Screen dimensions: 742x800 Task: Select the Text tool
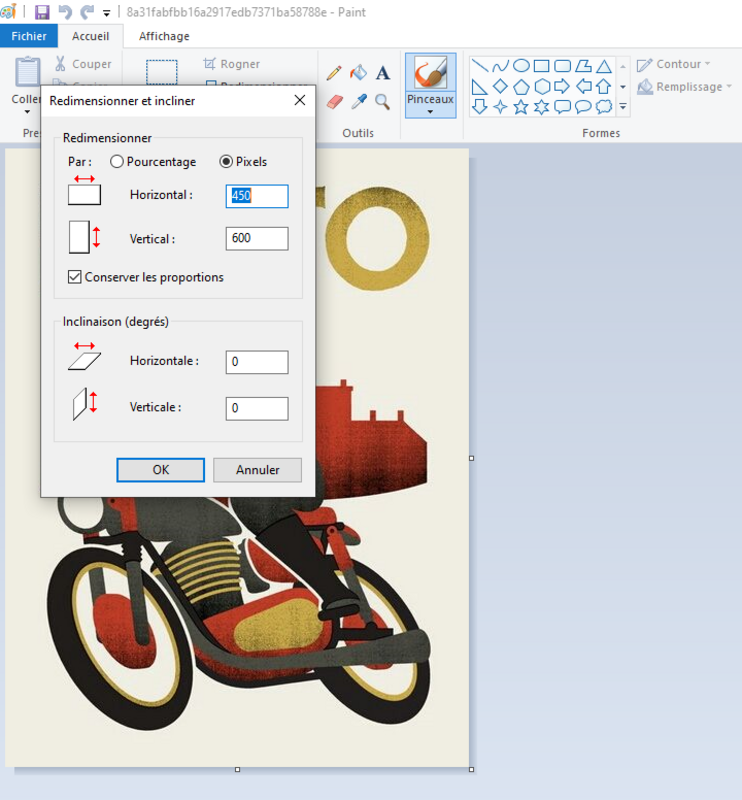click(383, 72)
